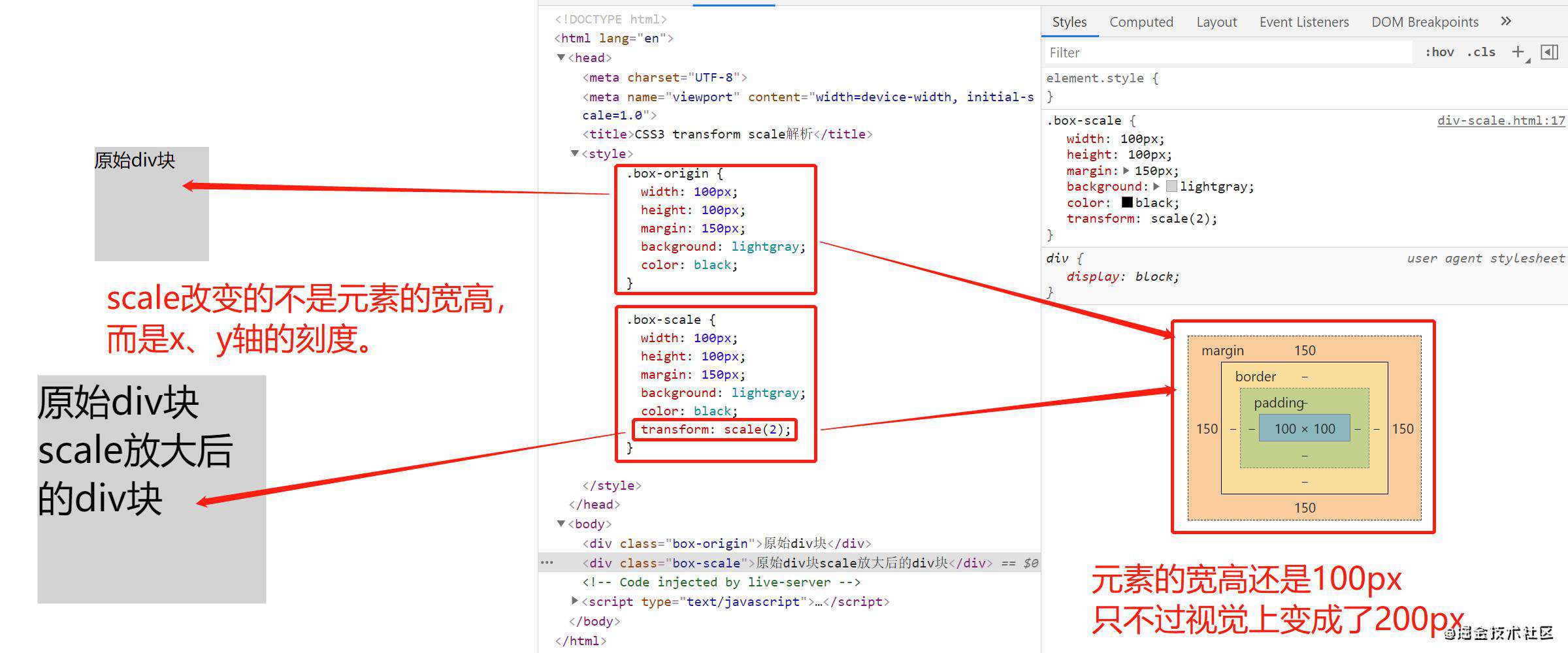
Task: Click the margin label in box model
Action: pyautogui.click(x=1222, y=351)
